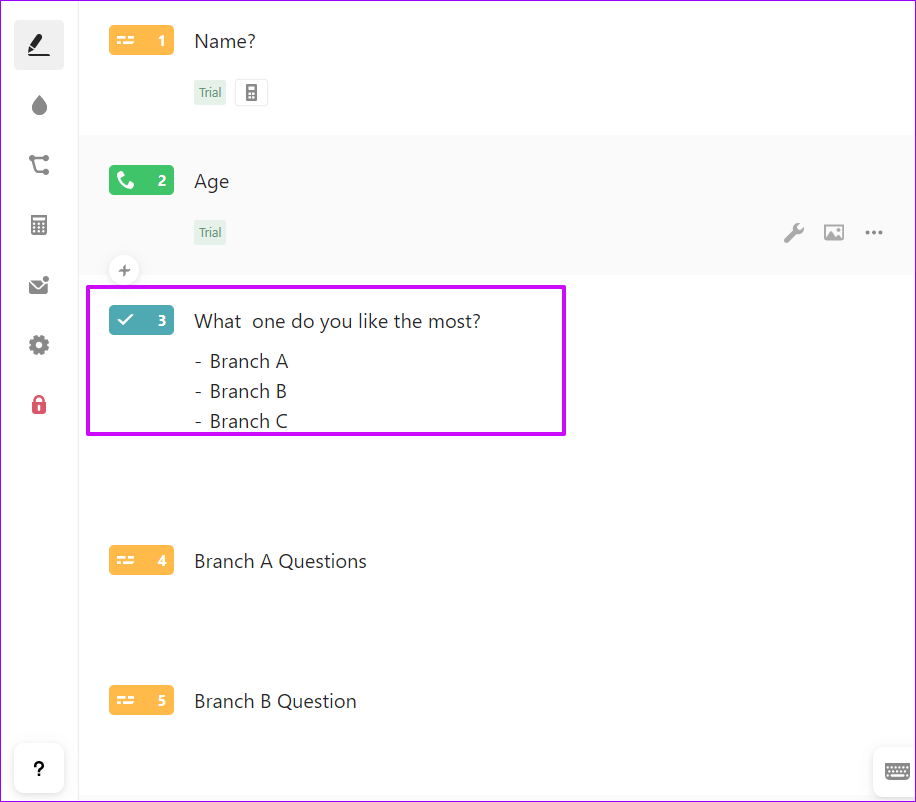Click the Trial tag under Age
The width and height of the screenshot is (916, 802).
point(210,233)
